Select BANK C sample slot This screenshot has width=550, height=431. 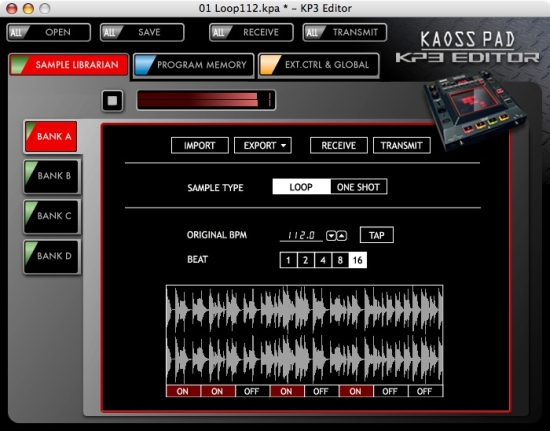(x=52, y=216)
